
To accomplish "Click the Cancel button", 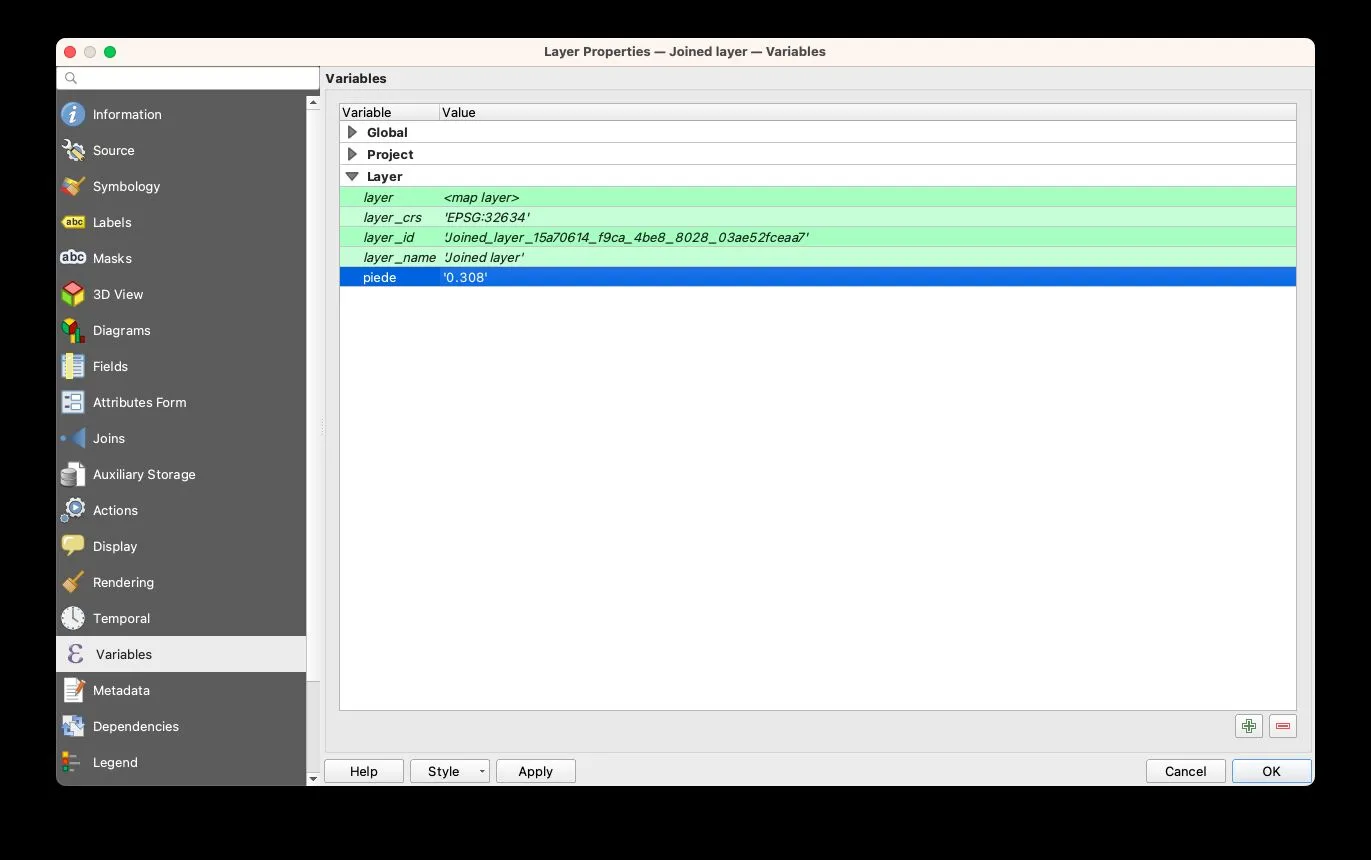I will tap(1185, 771).
